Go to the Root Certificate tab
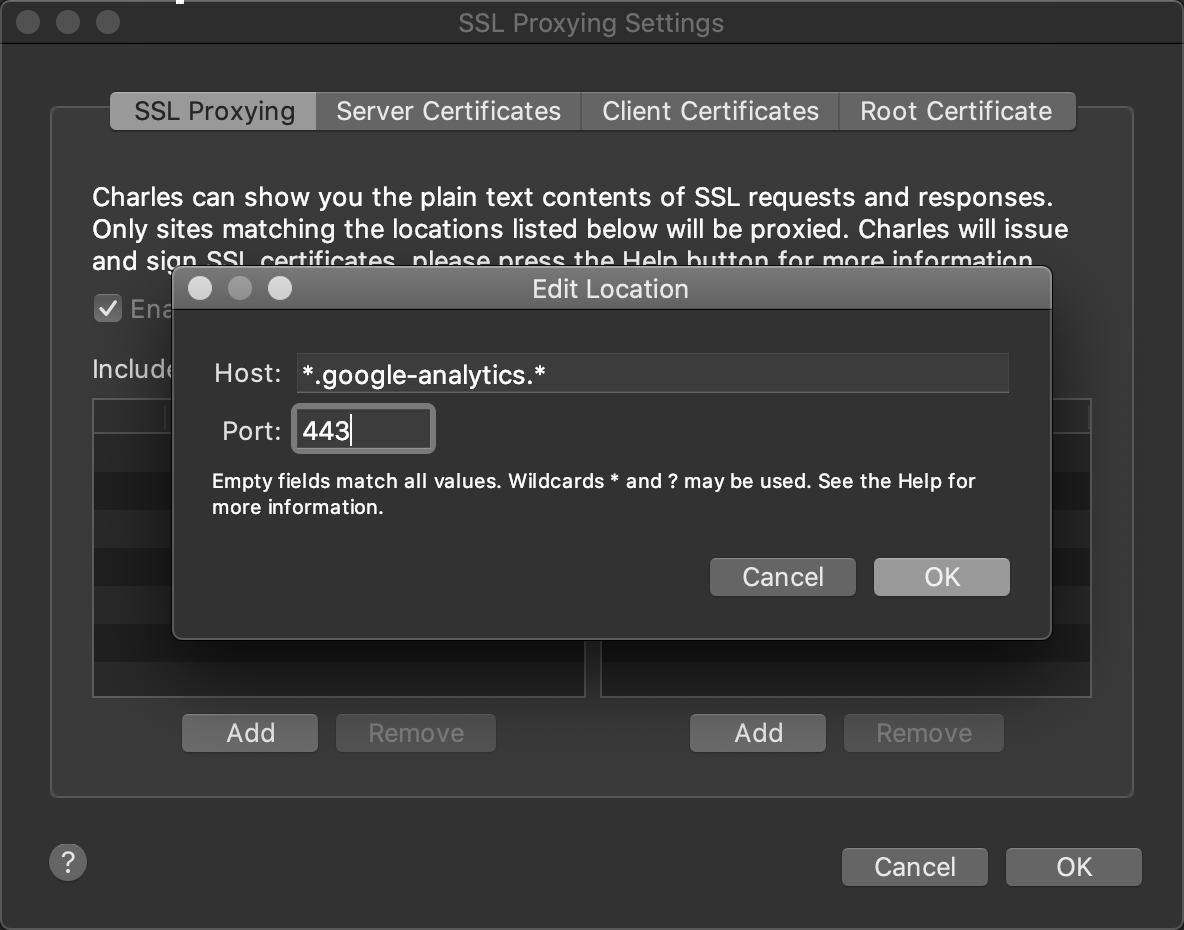1184x930 pixels. (956, 111)
